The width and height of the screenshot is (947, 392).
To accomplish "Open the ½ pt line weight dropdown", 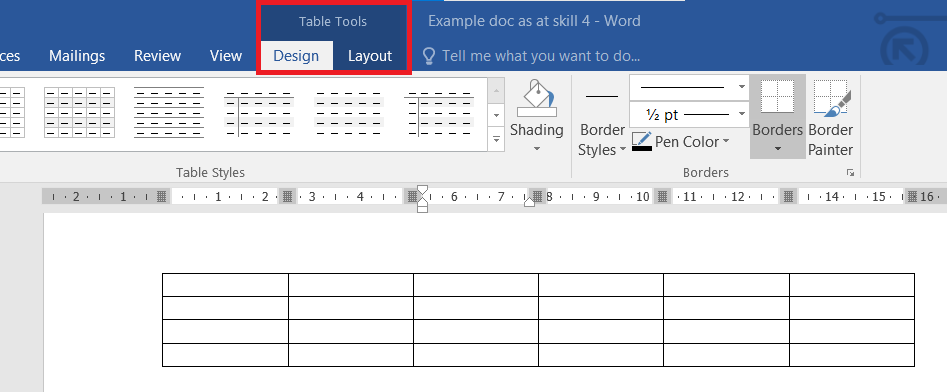I will click(689, 115).
